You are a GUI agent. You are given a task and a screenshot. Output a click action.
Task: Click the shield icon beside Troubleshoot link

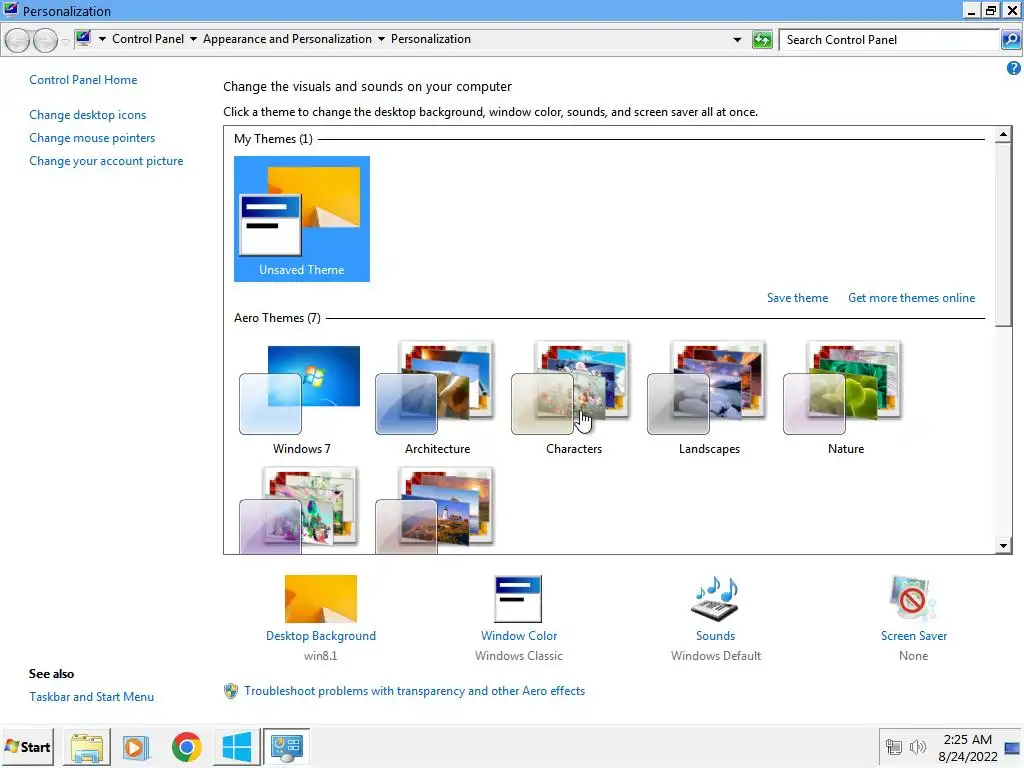[231, 691]
